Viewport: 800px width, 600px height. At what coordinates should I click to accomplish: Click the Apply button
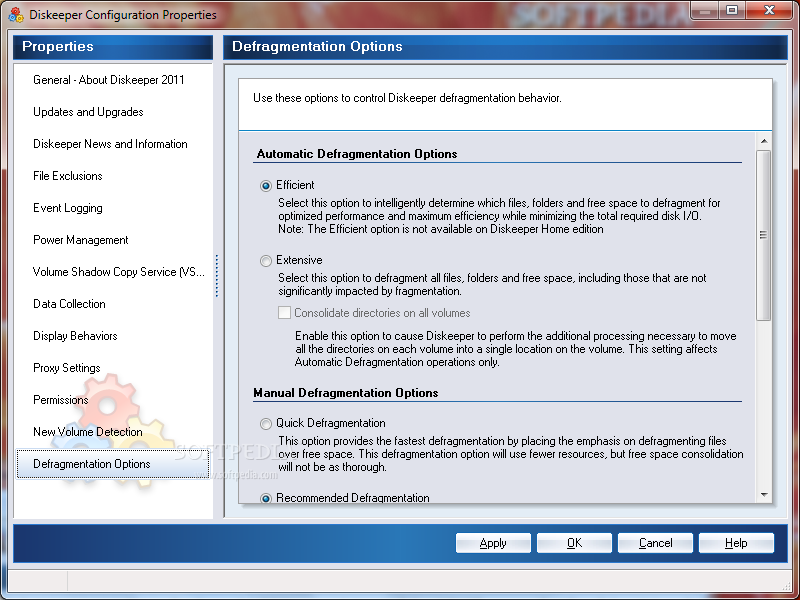(x=493, y=543)
